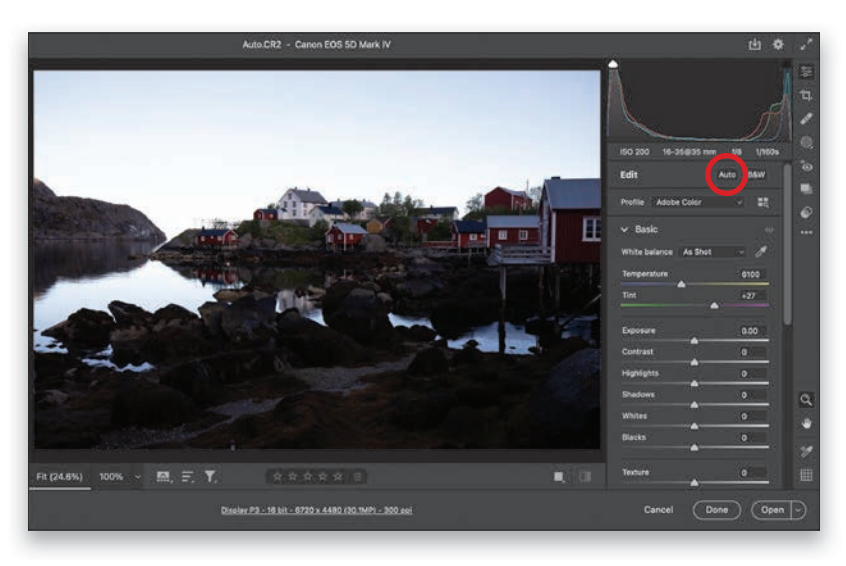Collapse the Basic panel section

pyautogui.click(x=624, y=229)
